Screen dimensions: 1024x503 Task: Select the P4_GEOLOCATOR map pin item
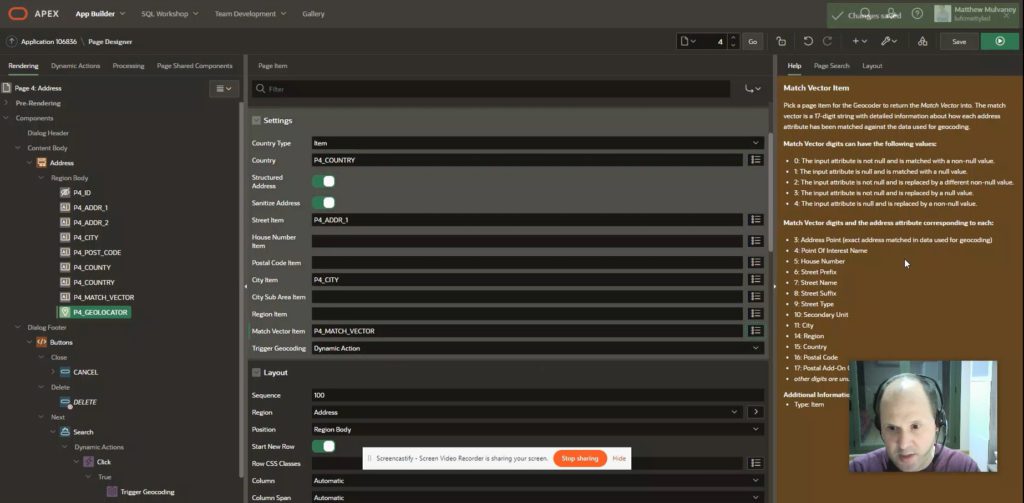(x=95, y=312)
